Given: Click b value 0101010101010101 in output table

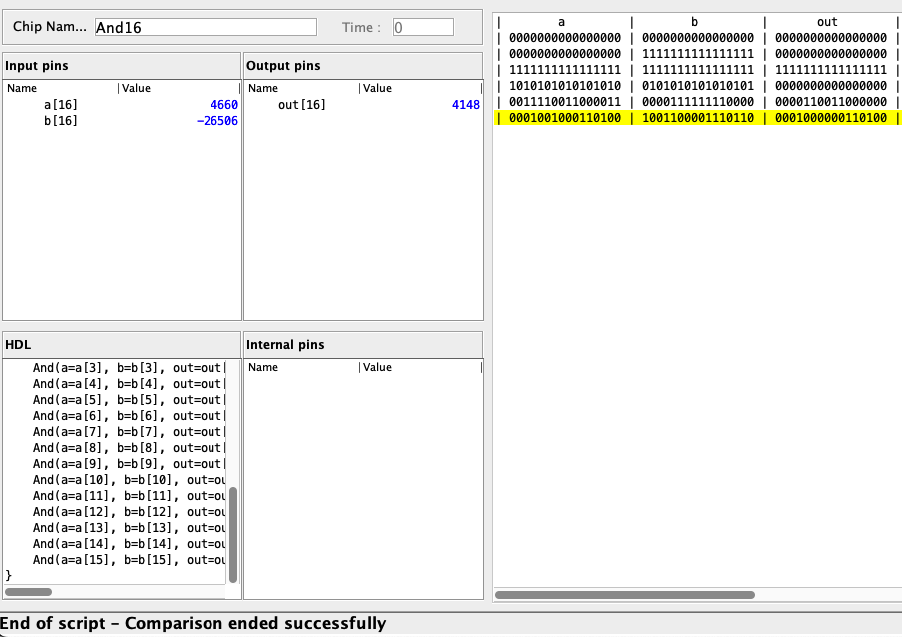Looking at the screenshot, I should (x=698, y=86).
